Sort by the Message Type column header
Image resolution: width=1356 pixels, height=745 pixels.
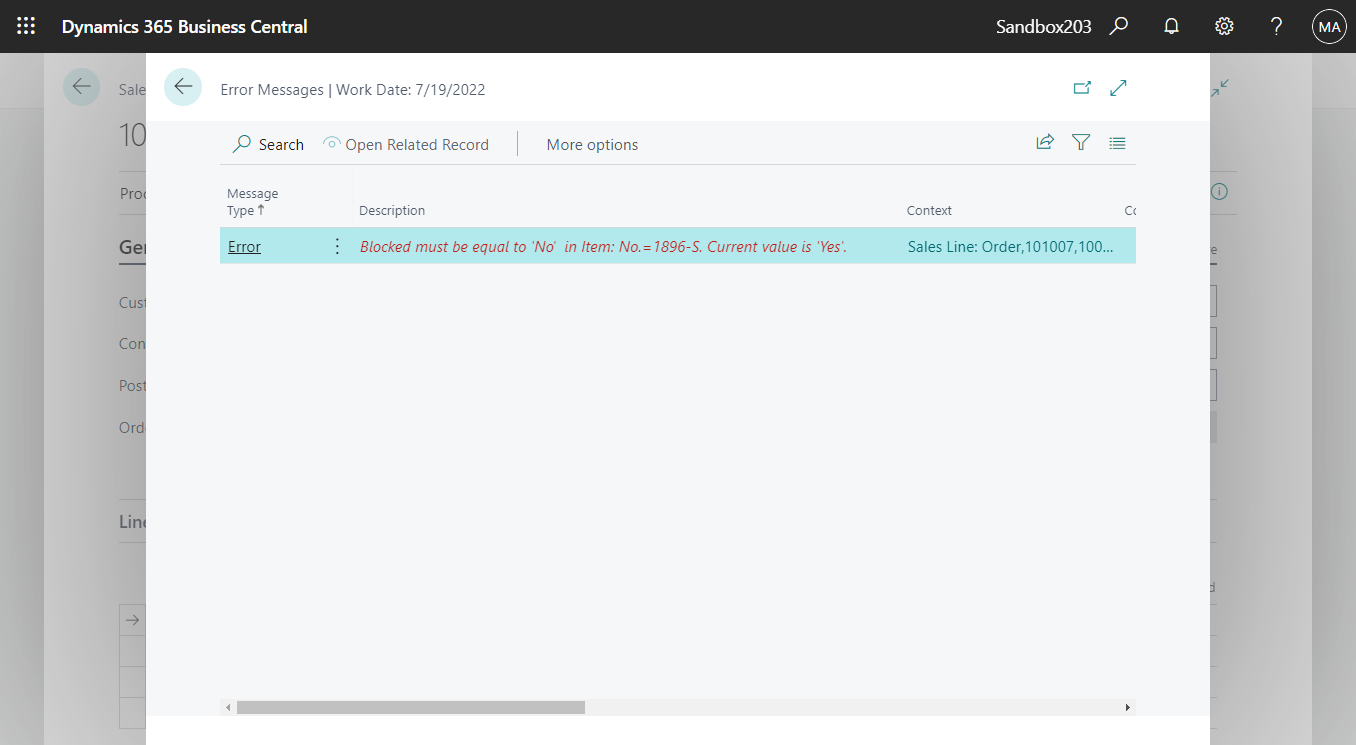click(x=252, y=202)
